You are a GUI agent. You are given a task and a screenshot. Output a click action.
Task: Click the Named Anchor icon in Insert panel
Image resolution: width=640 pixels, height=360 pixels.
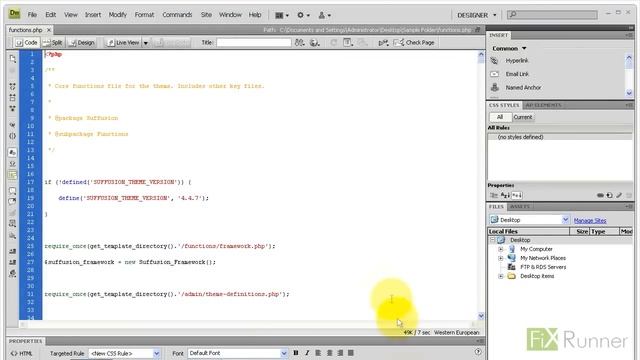[494, 87]
